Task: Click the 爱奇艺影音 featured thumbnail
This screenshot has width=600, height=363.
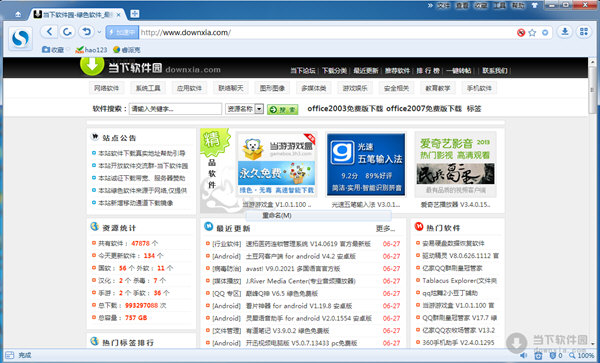Action: coord(455,164)
